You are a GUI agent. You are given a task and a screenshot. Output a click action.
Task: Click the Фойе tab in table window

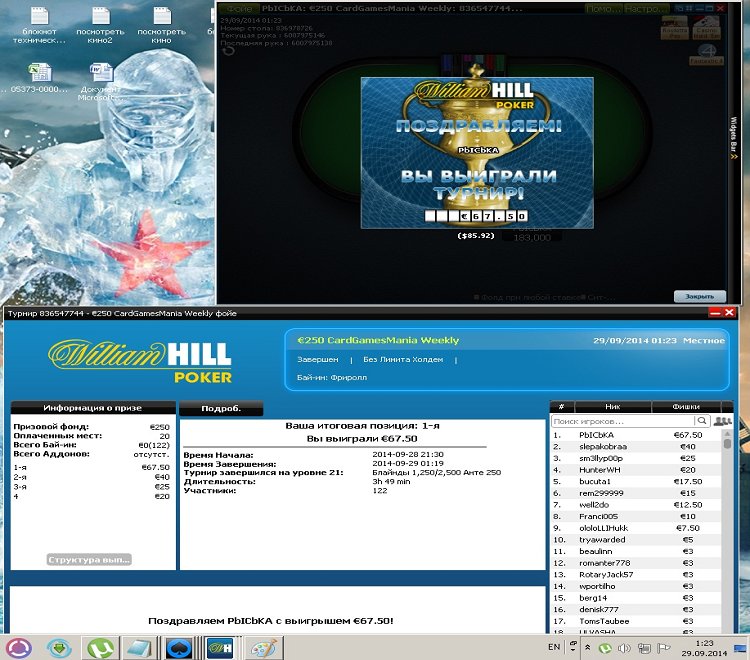coord(239,9)
